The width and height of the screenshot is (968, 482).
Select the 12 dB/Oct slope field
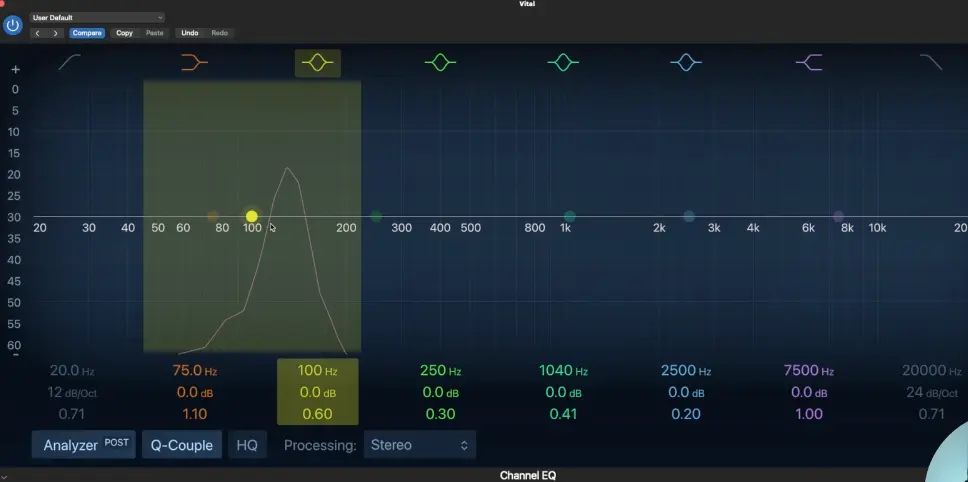click(x=72, y=393)
